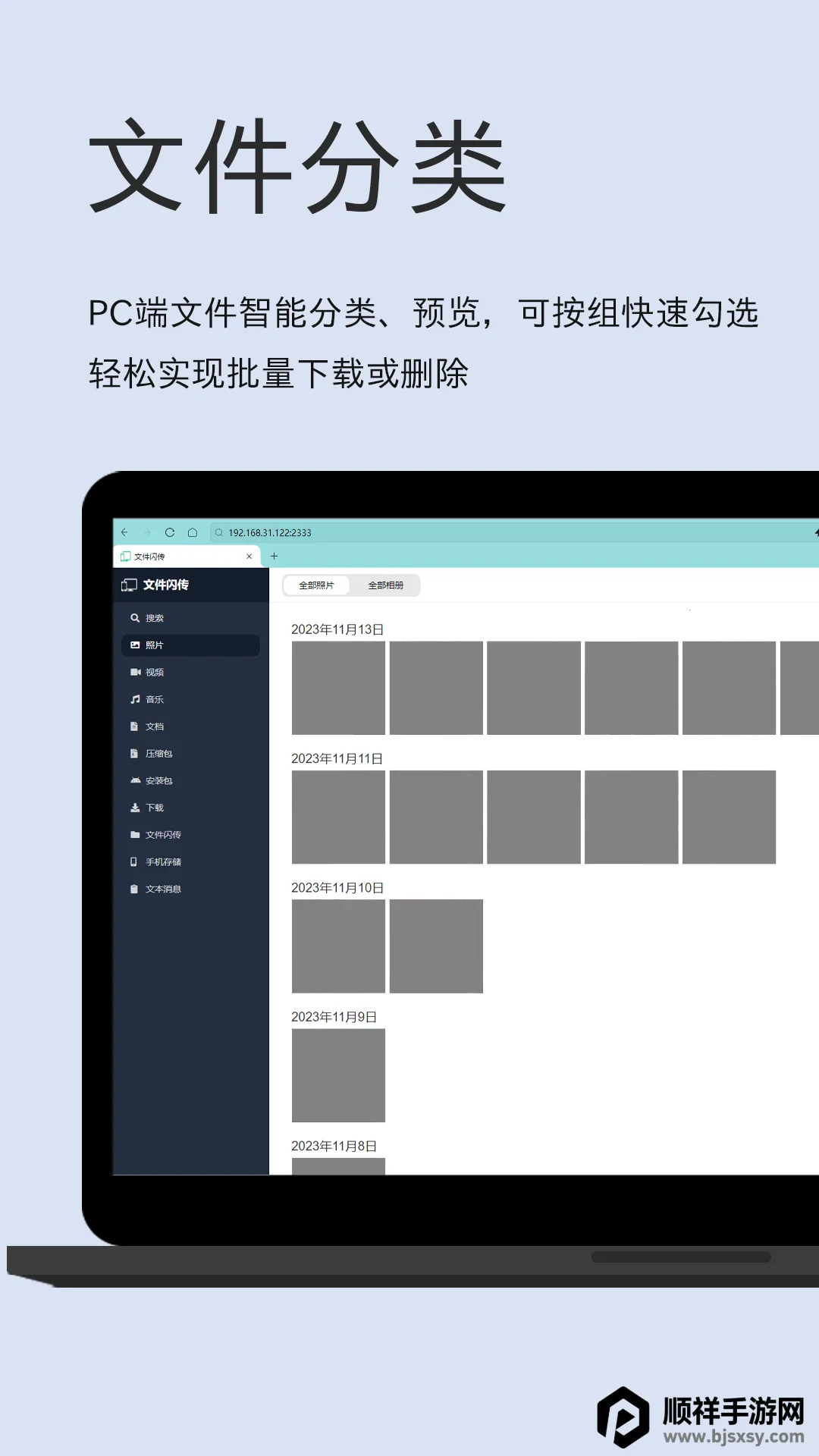Open 文档 documents in the sidebar
The height and width of the screenshot is (1456, 819).
(154, 726)
